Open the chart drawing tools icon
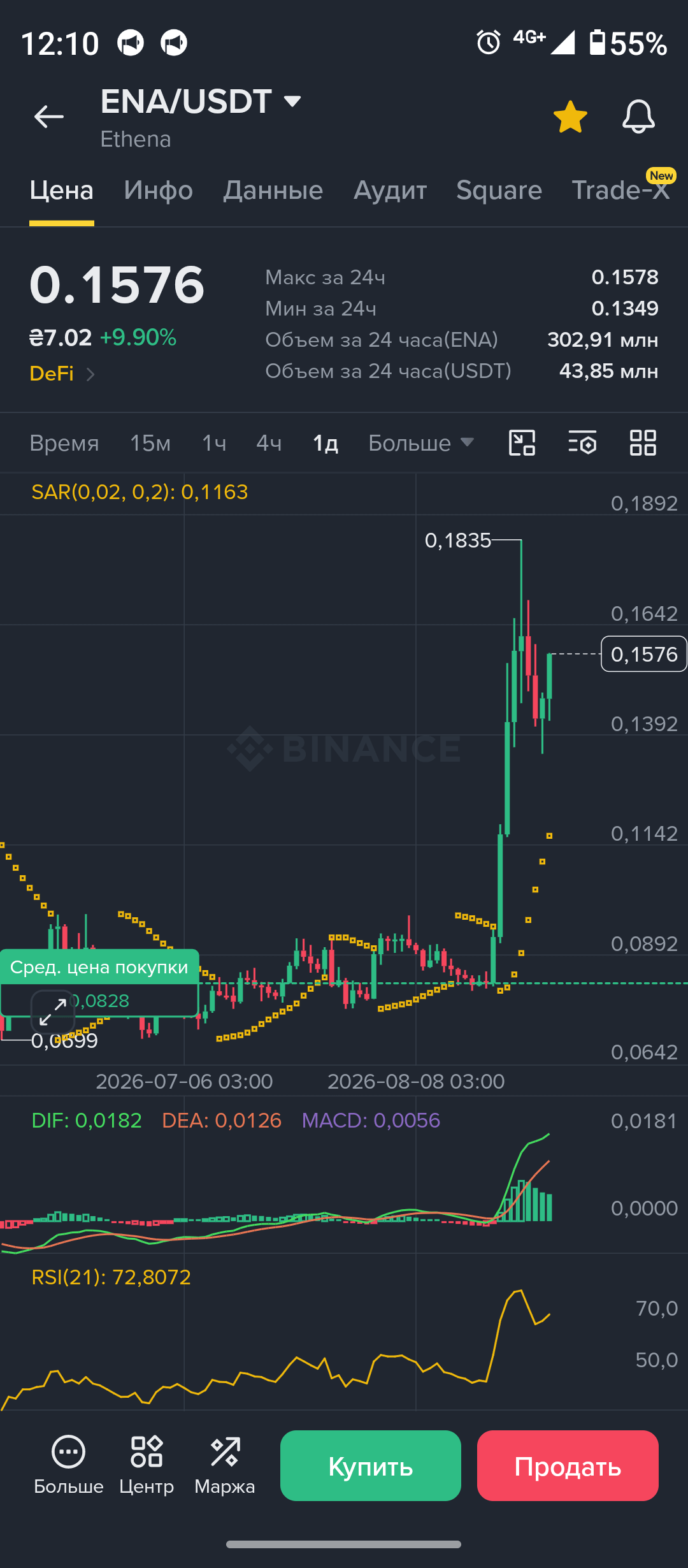The width and height of the screenshot is (688, 1568). pos(522,442)
